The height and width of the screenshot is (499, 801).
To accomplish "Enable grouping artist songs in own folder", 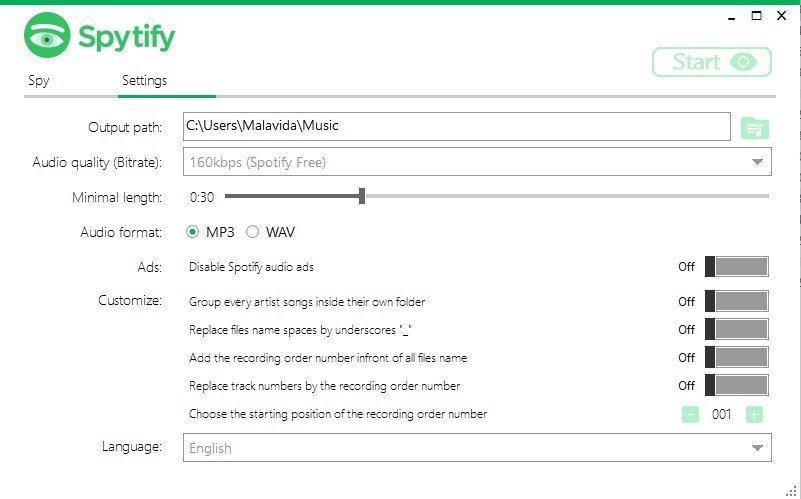I will tap(737, 301).
